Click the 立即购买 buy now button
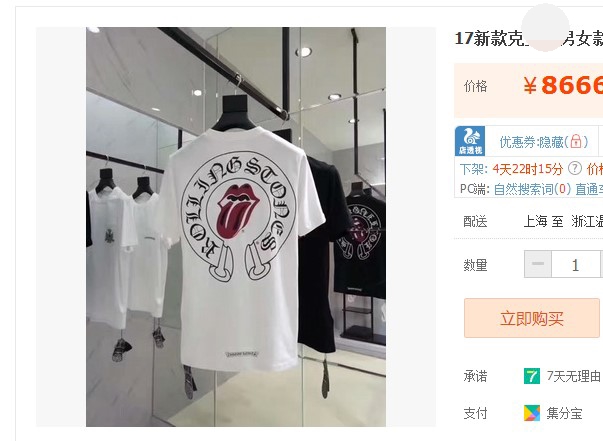 pyautogui.click(x=531, y=318)
